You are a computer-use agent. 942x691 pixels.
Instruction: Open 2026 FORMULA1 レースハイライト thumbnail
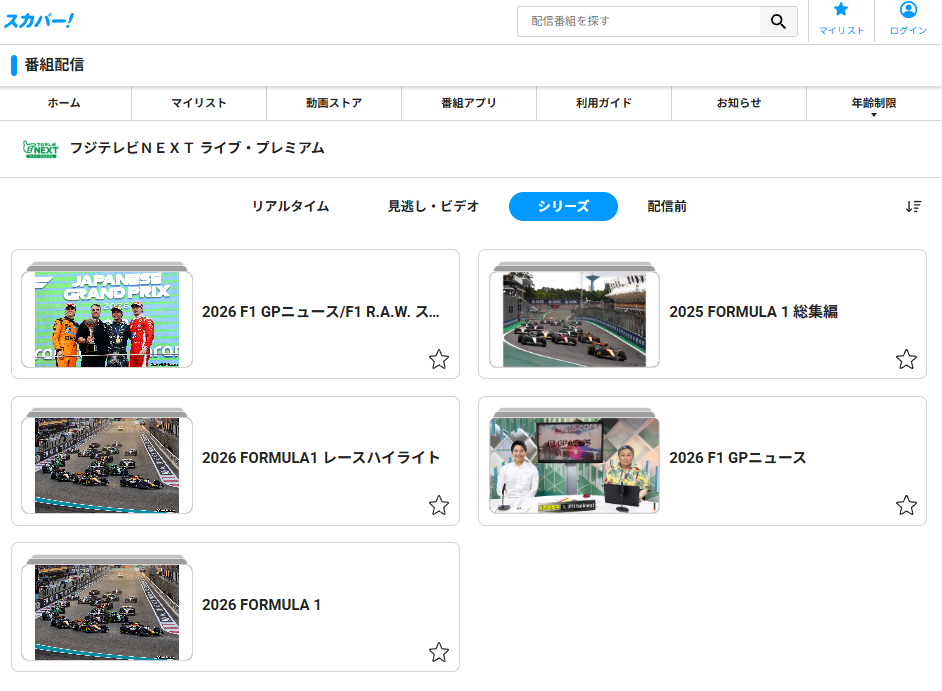coord(107,465)
